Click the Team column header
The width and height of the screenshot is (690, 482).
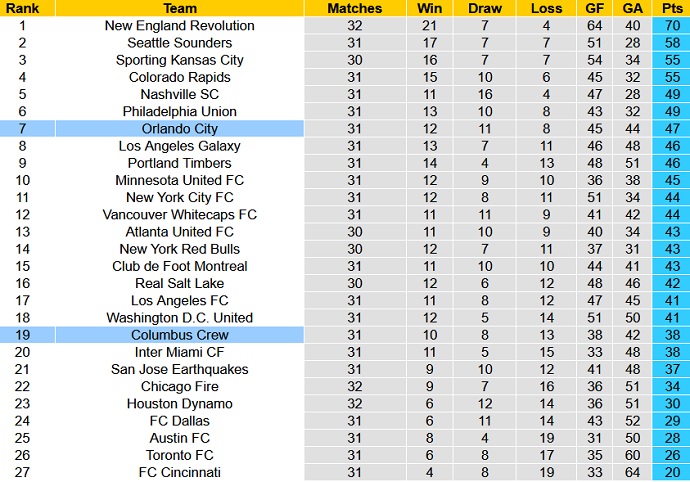[179, 8]
